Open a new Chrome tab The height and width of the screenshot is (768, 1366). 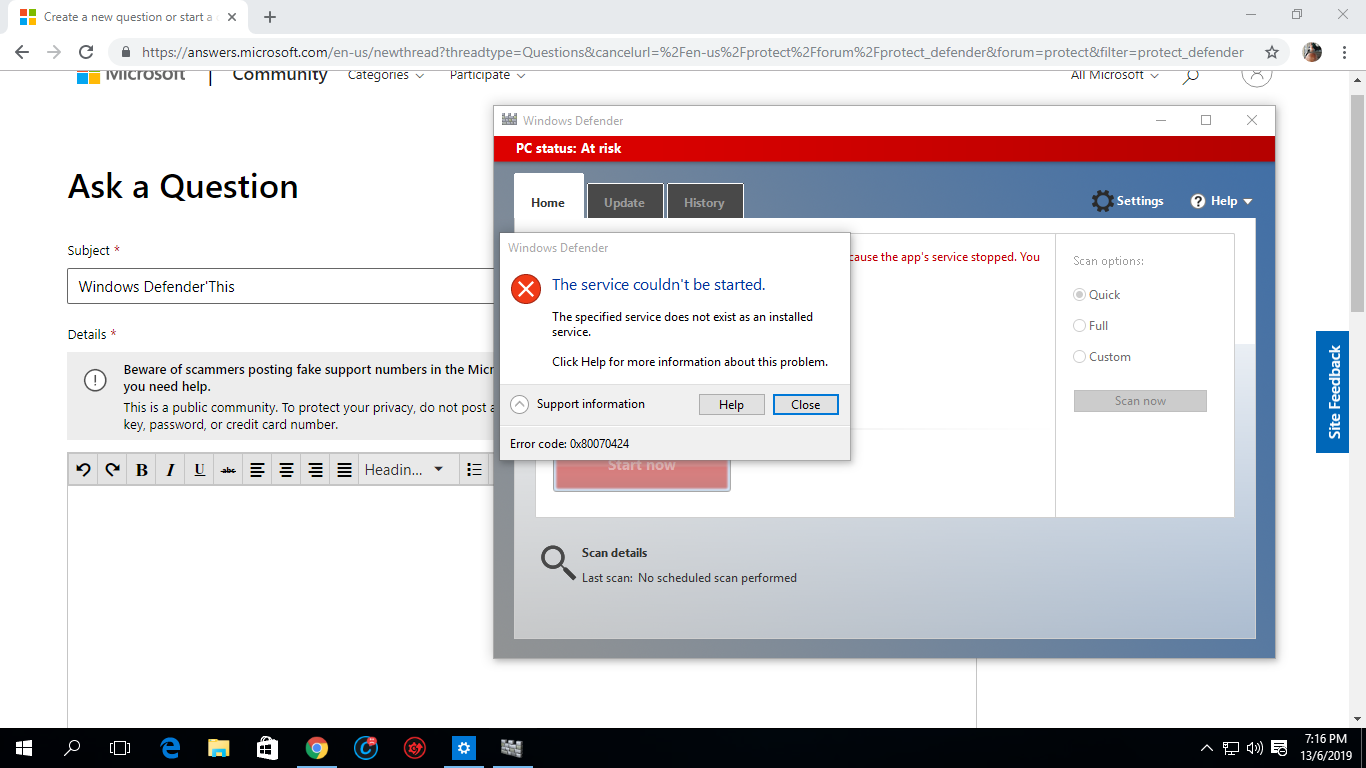(269, 17)
